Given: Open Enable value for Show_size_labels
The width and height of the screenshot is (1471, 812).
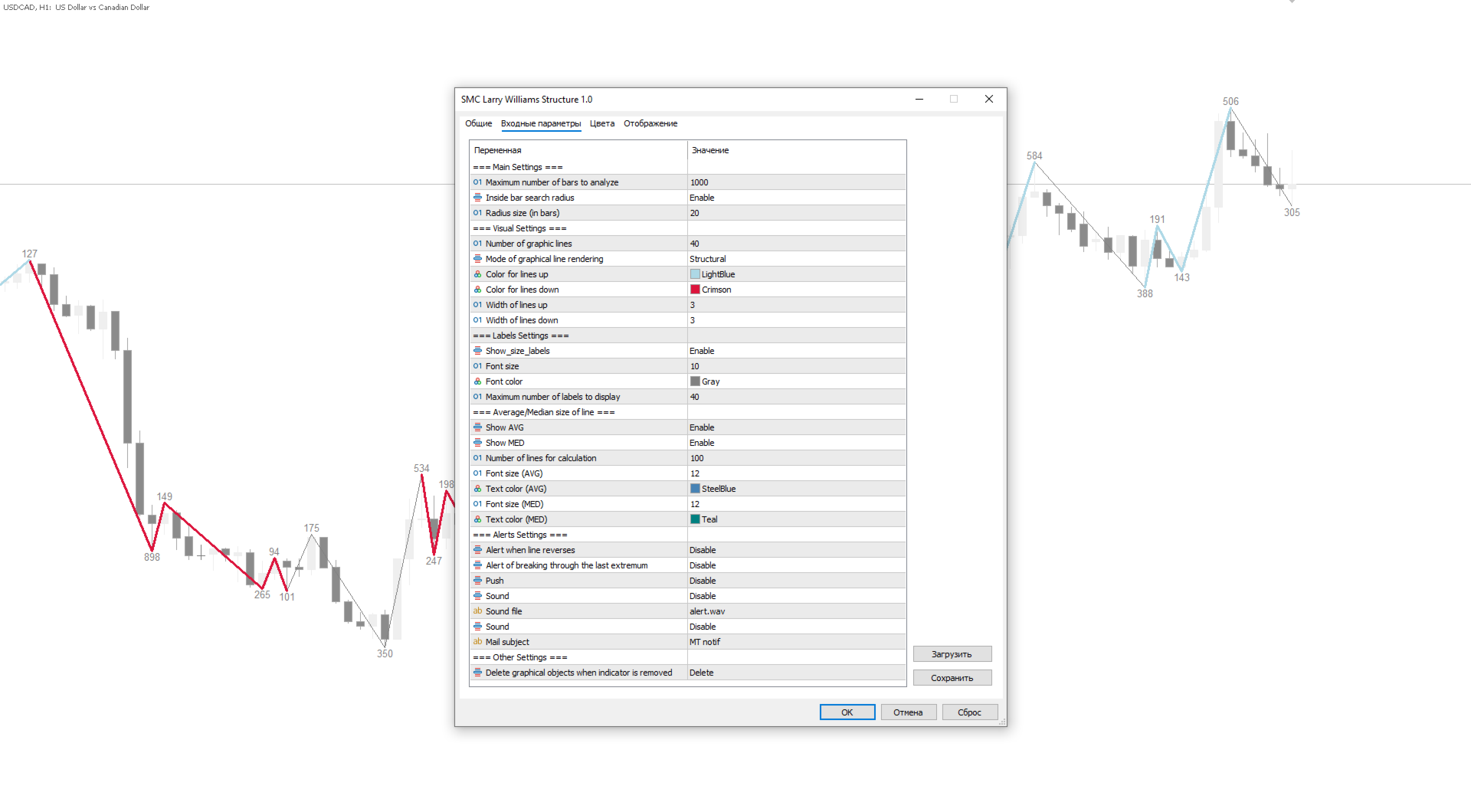Looking at the screenshot, I should 797,351.
